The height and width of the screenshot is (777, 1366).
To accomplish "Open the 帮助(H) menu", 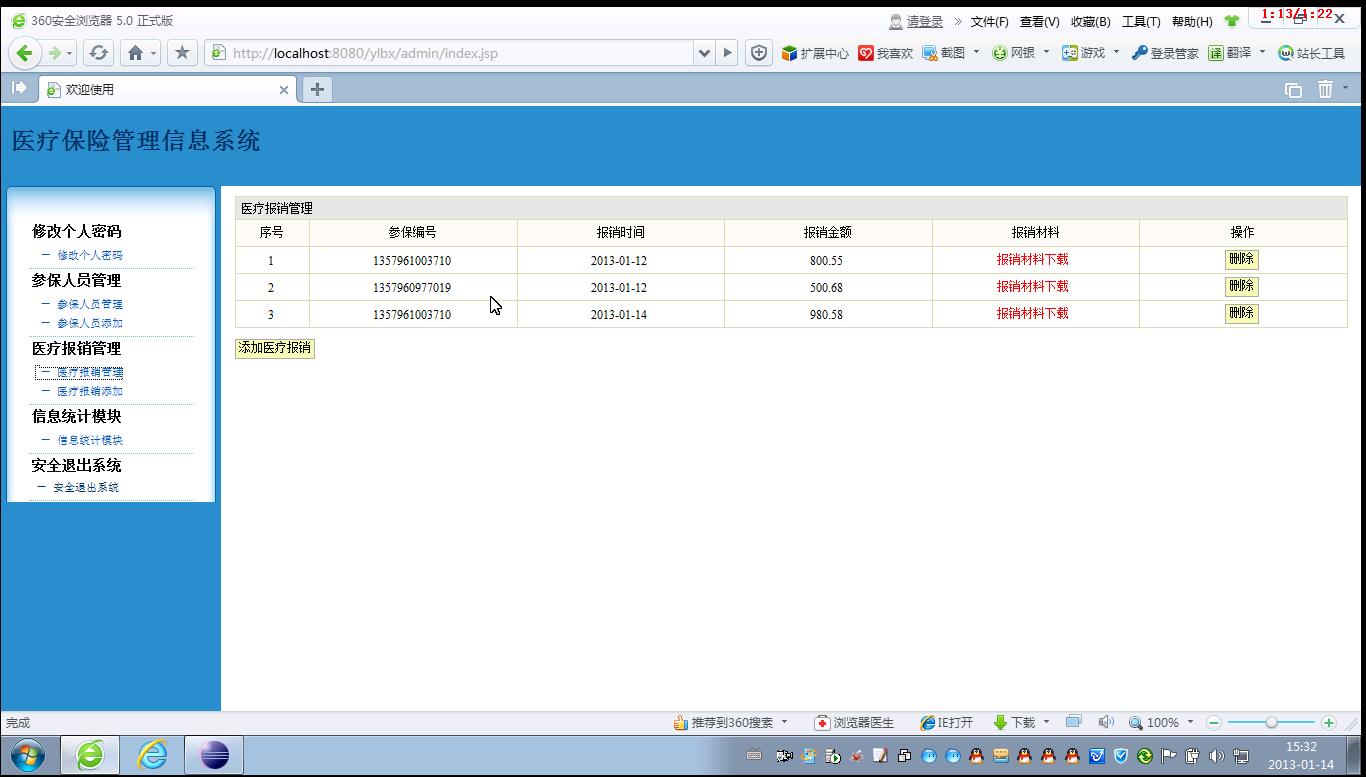I will [x=1192, y=21].
